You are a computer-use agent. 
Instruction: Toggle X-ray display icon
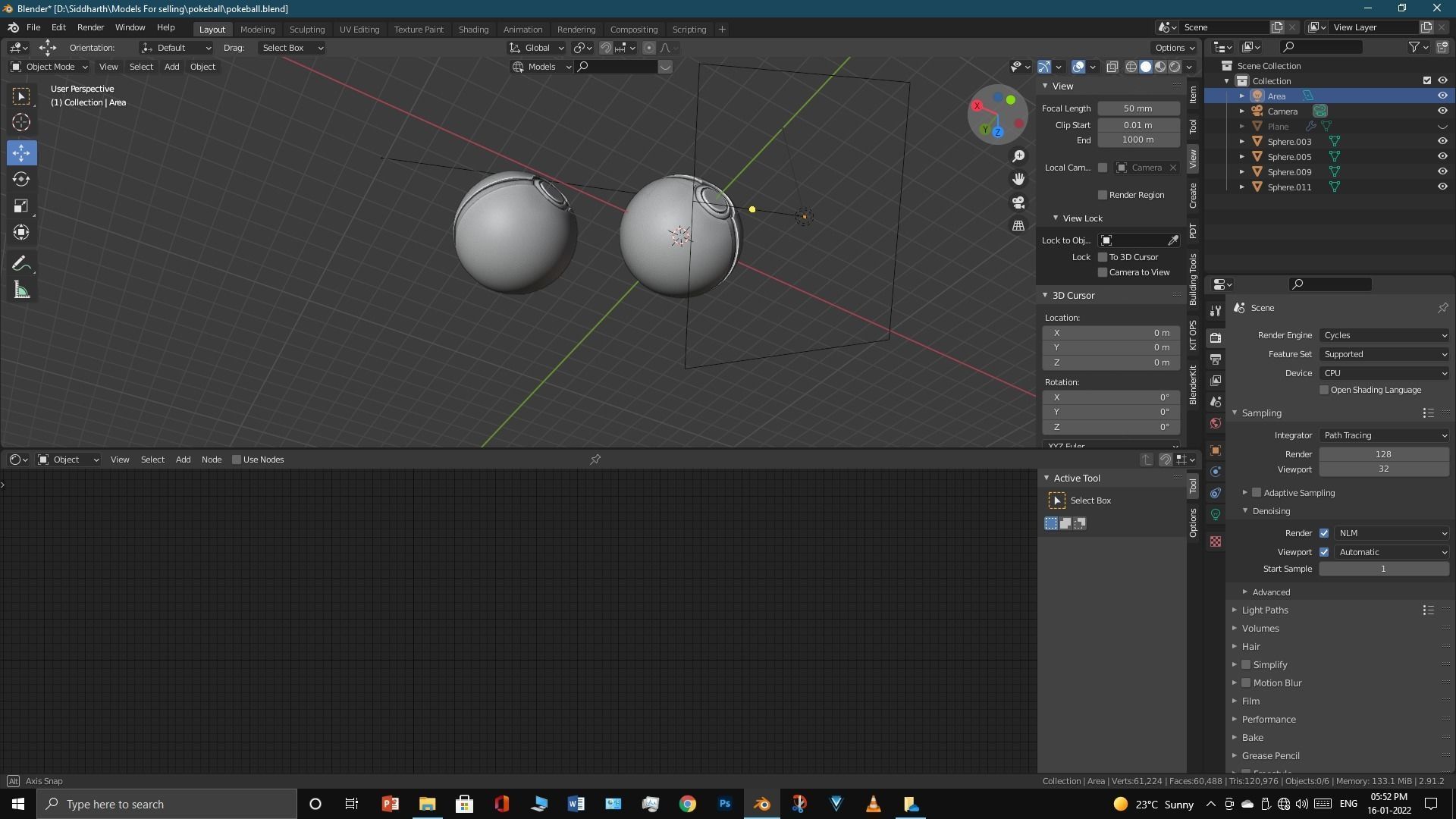(1112, 67)
